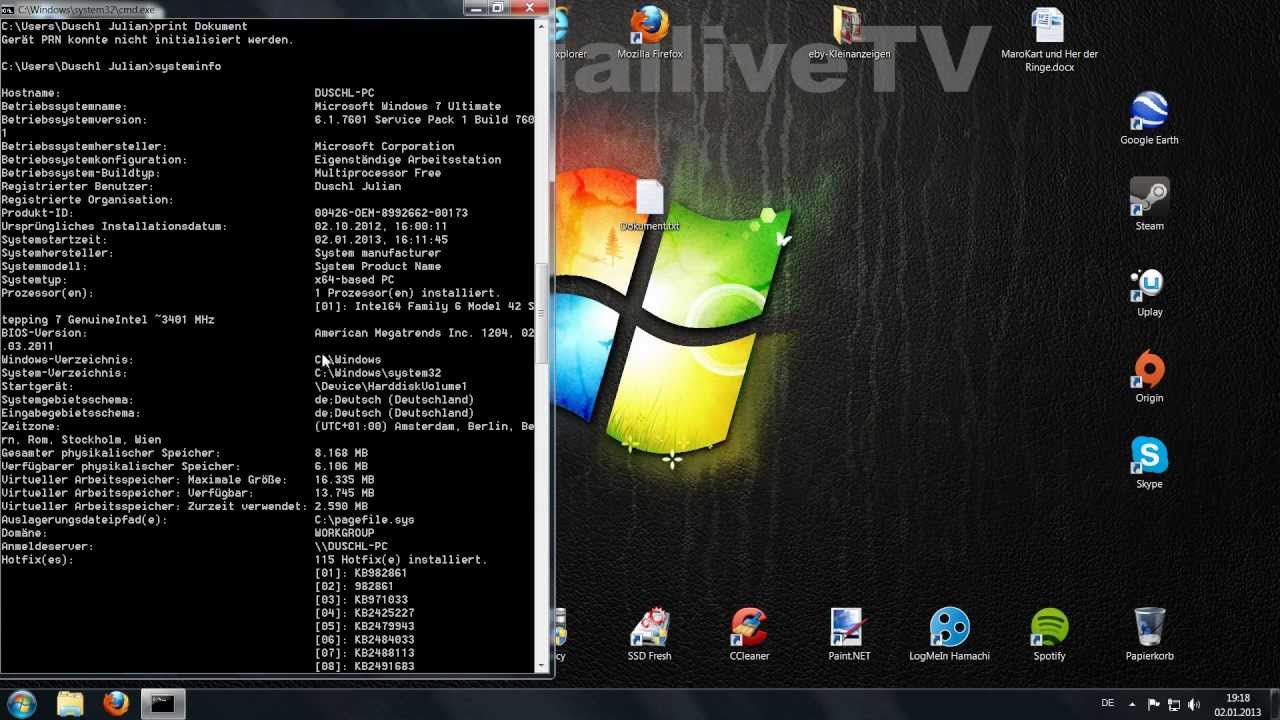The height and width of the screenshot is (720, 1280).
Task: Open Spotify desktop shortcut
Action: coord(1049,634)
